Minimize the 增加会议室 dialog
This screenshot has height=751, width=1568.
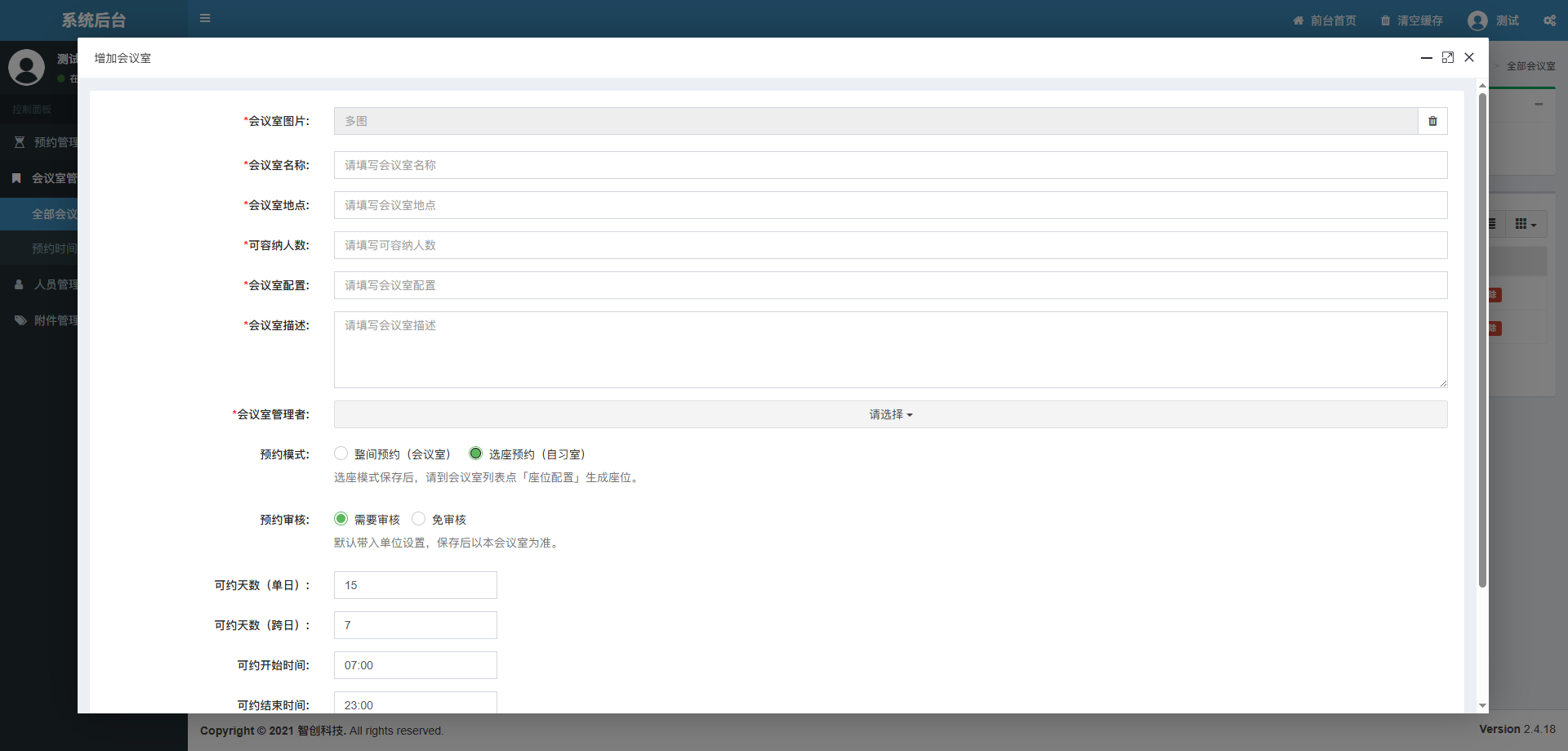1427,57
